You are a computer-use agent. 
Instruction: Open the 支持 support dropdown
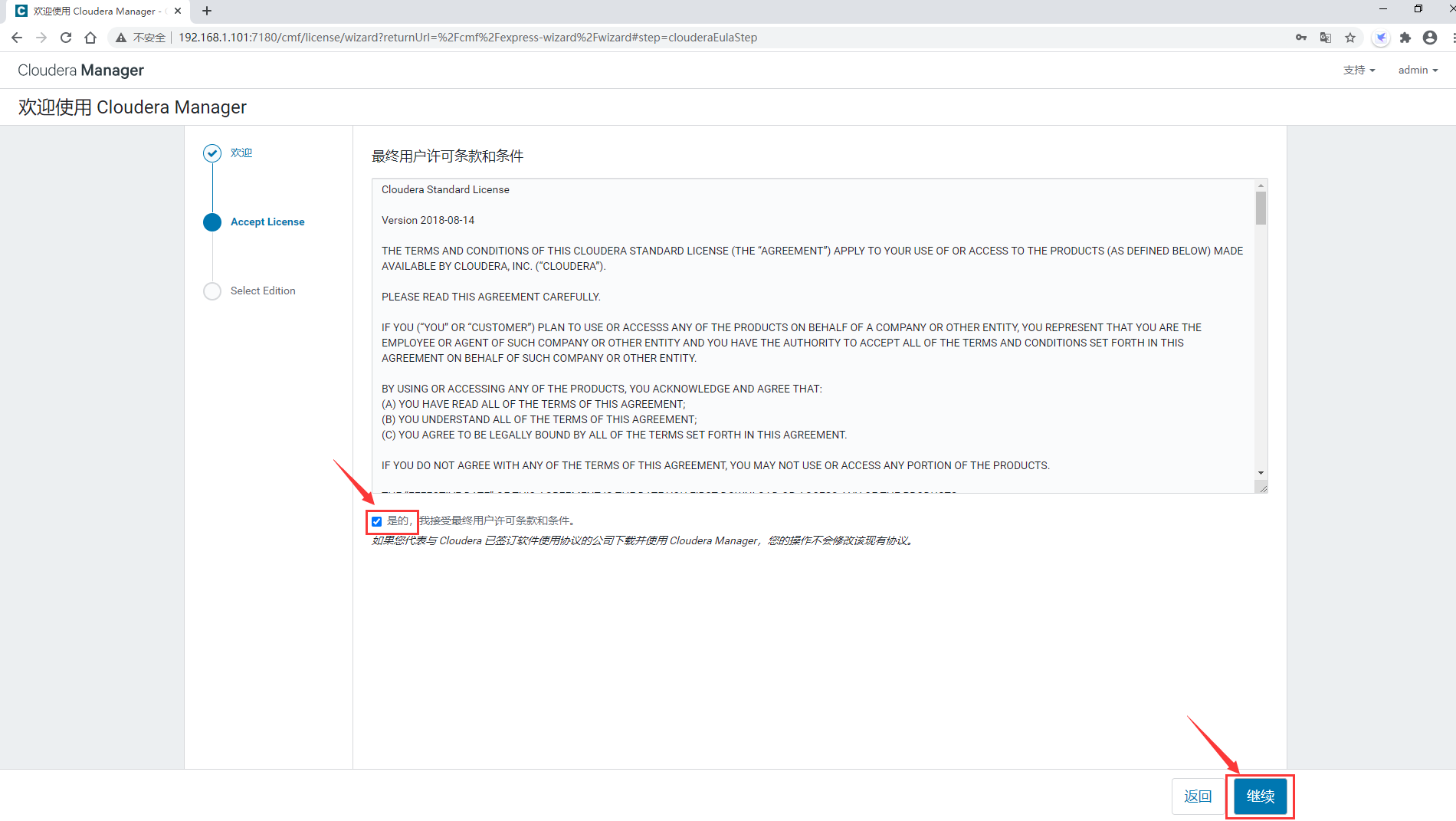pyautogui.click(x=1359, y=70)
